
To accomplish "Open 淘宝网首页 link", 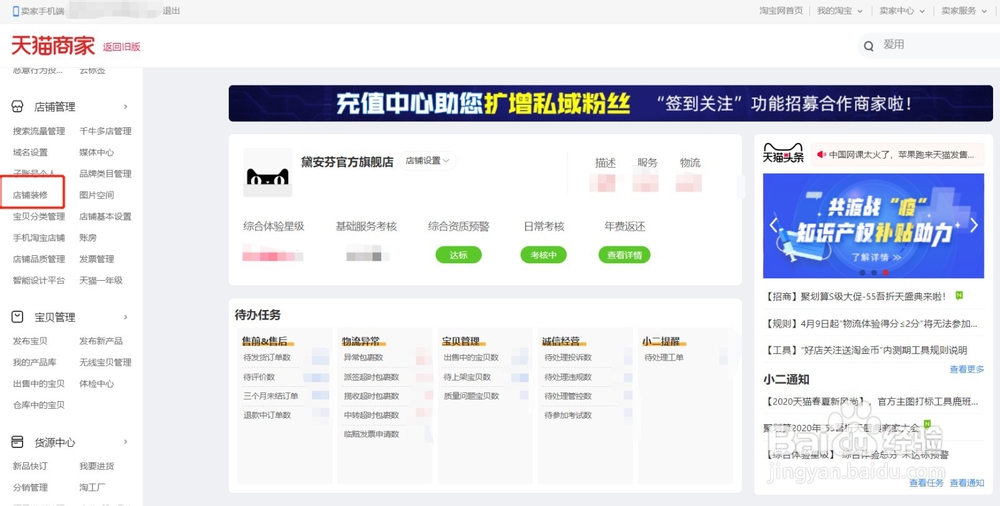I will [x=781, y=11].
